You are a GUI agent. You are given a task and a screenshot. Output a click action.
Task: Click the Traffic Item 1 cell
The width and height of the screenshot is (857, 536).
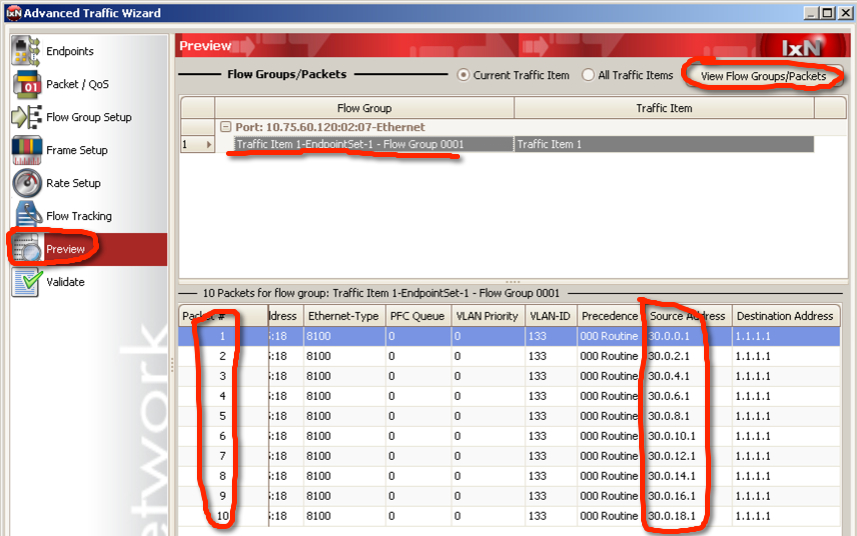[664, 144]
